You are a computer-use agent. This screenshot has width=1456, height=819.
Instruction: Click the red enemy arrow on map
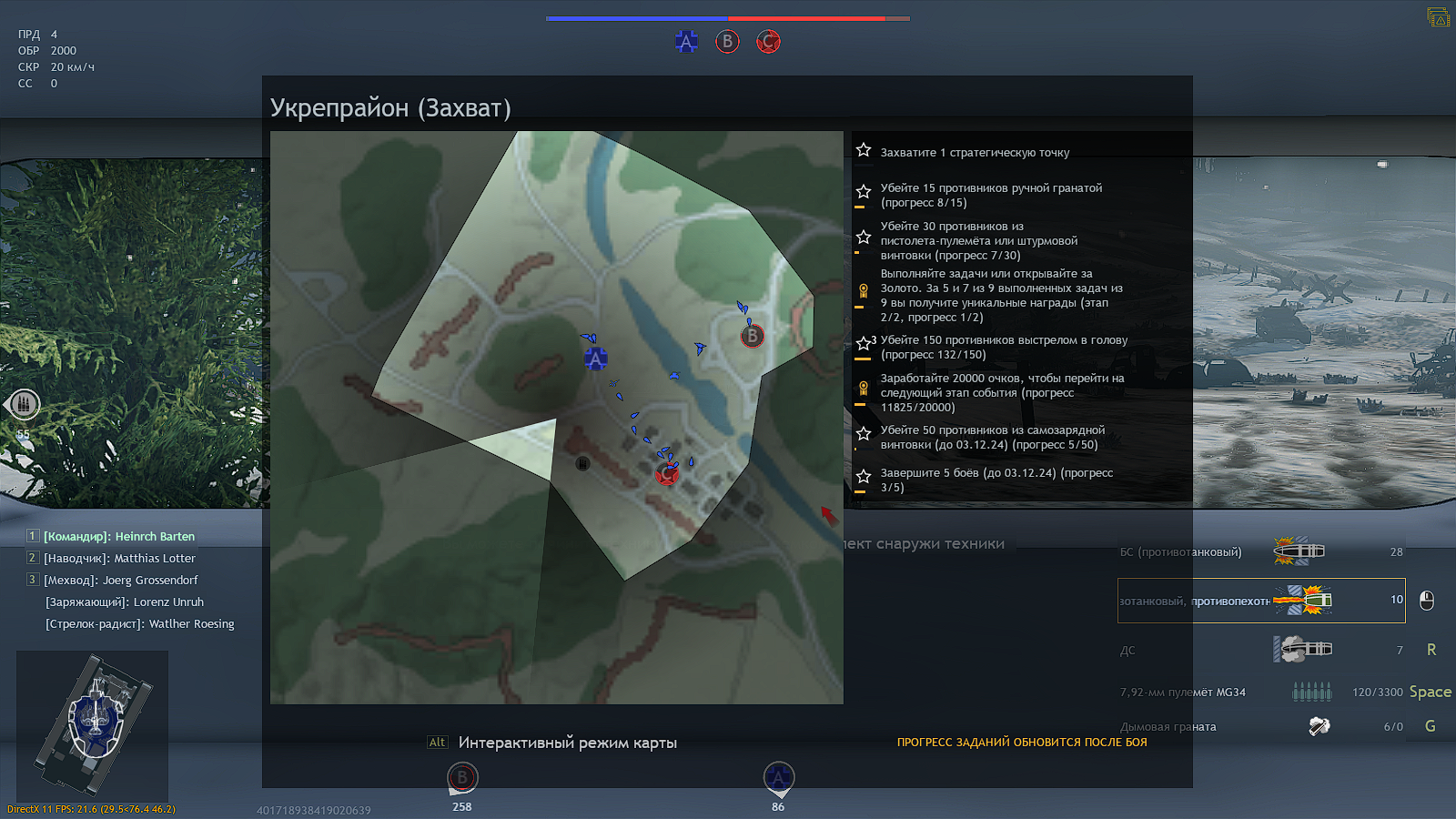coord(828,515)
